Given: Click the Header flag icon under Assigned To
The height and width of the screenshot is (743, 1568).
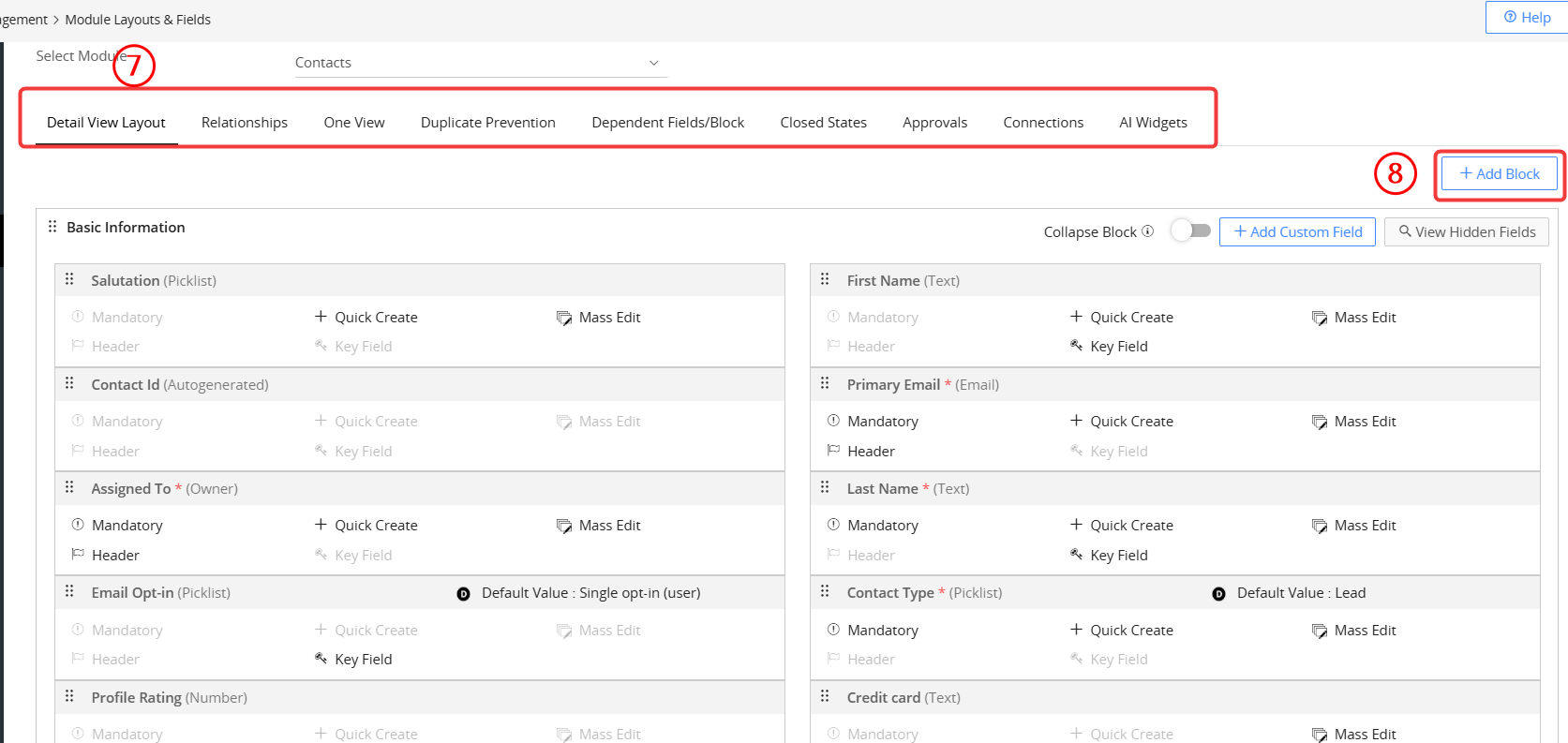Looking at the screenshot, I should [78, 555].
